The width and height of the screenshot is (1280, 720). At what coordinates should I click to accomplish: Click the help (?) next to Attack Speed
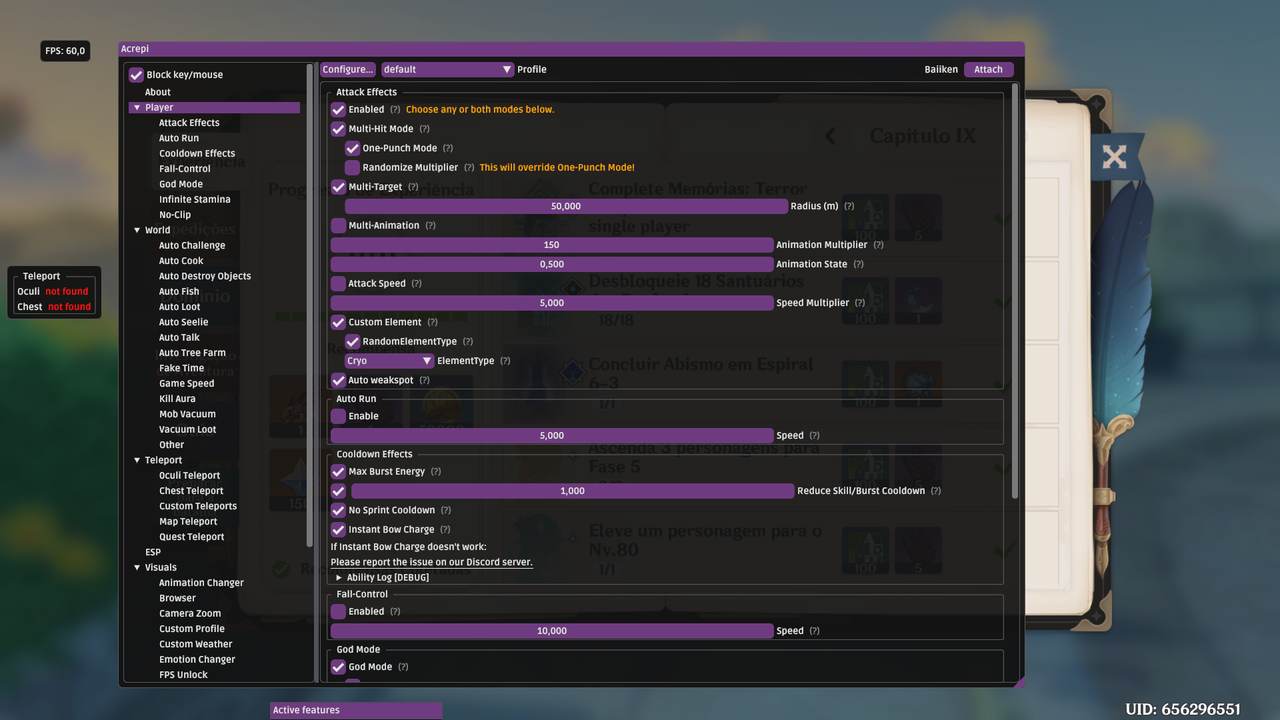(416, 283)
